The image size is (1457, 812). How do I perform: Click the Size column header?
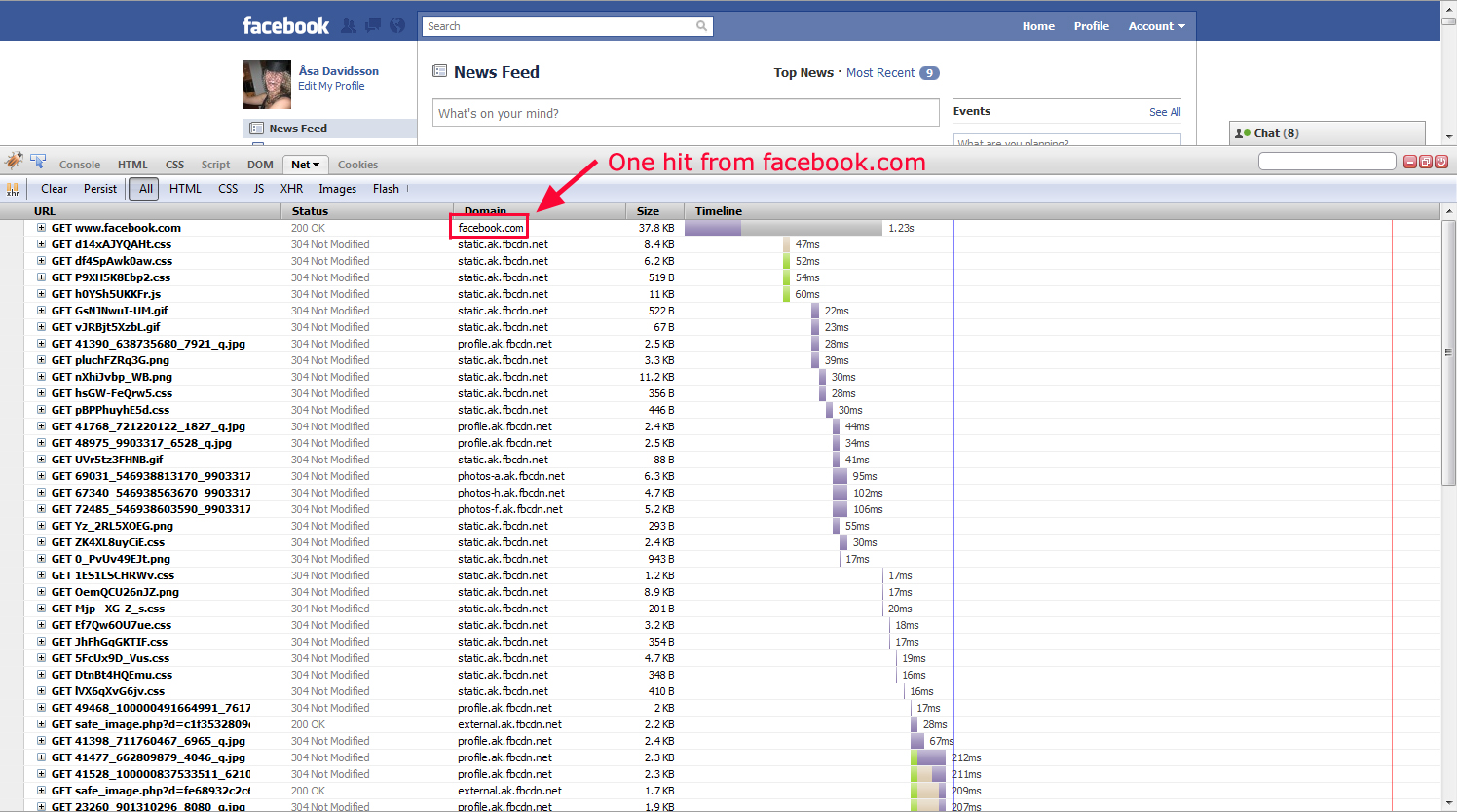click(x=655, y=211)
